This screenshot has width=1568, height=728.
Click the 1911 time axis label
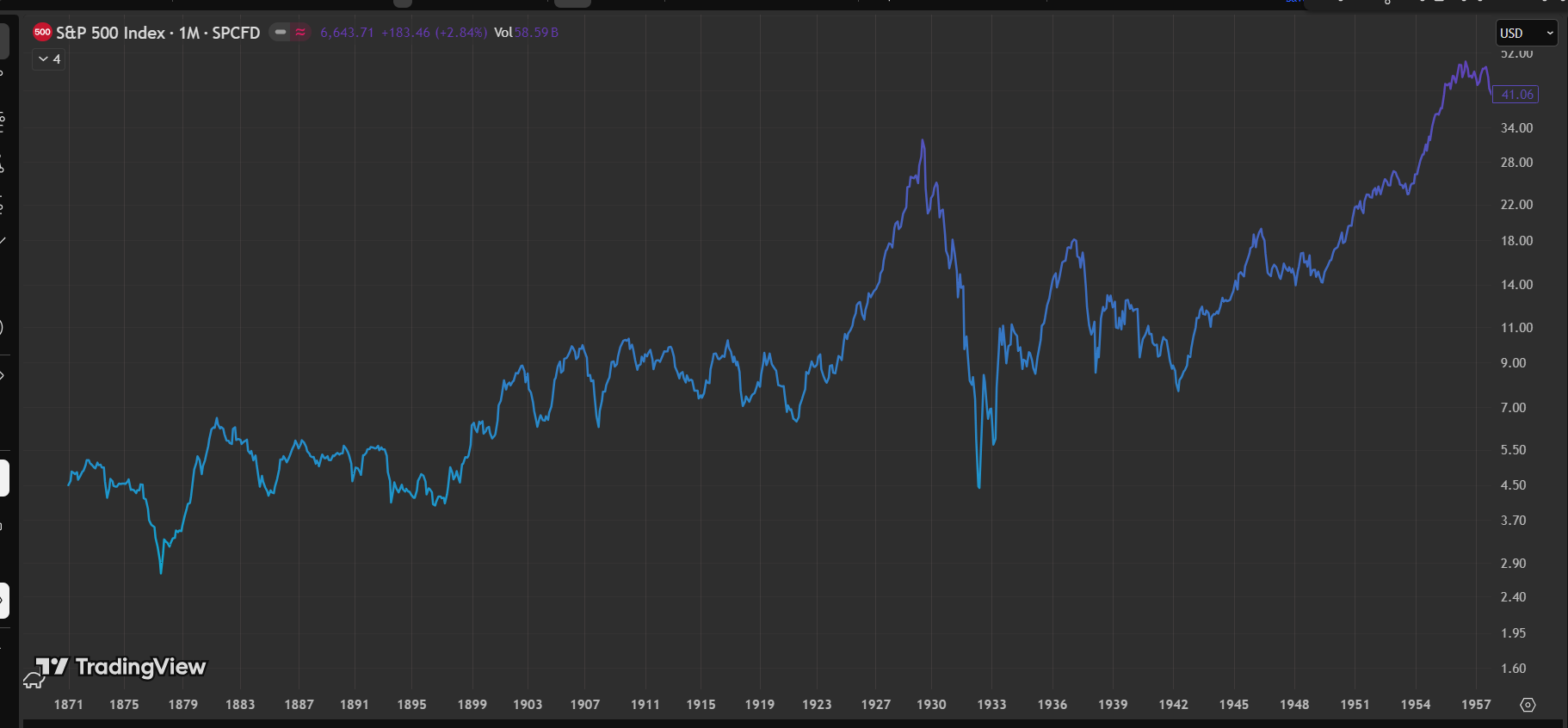tap(645, 705)
